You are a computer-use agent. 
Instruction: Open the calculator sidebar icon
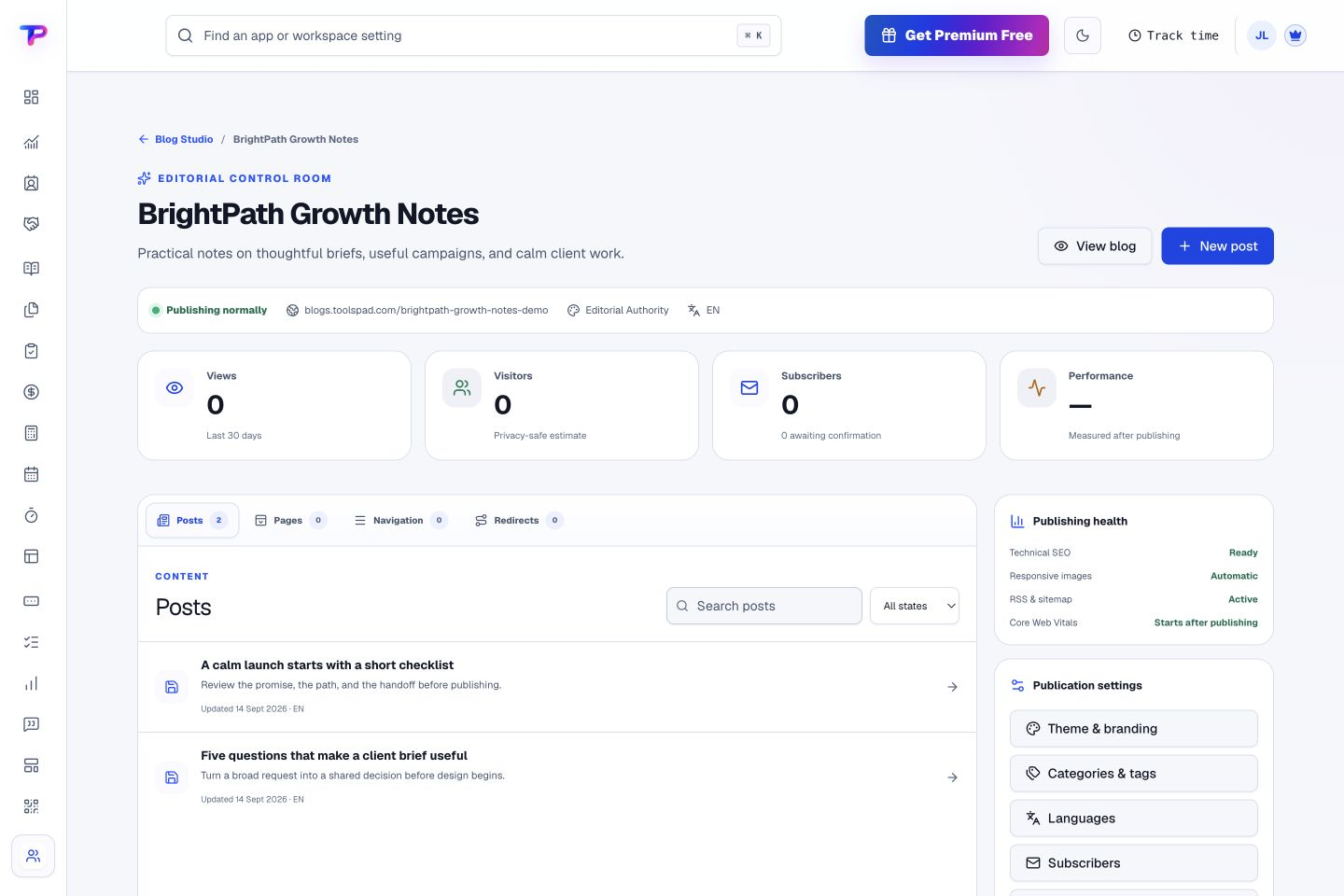pyautogui.click(x=31, y=433)
